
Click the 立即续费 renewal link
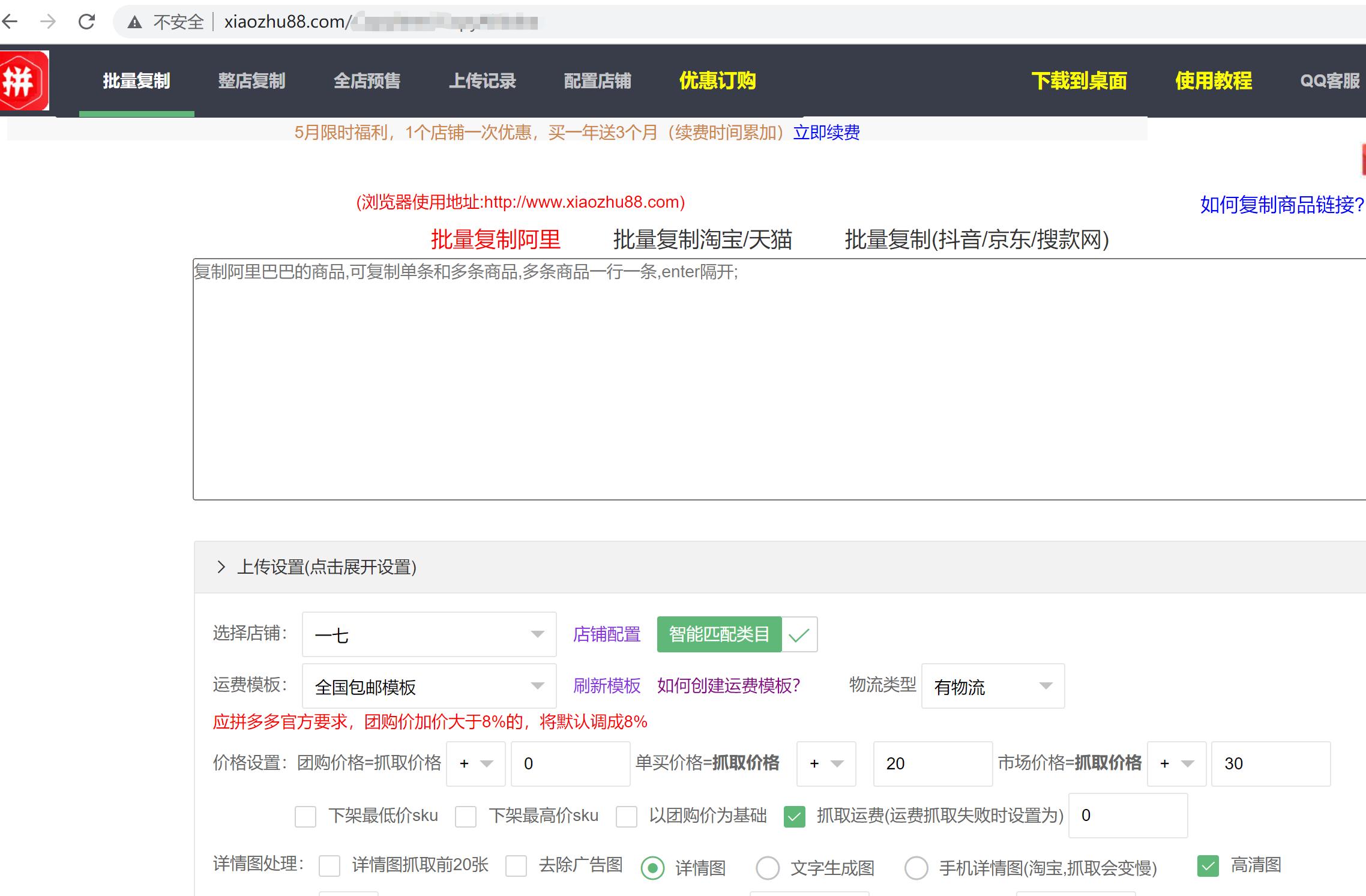coord(826,133)
